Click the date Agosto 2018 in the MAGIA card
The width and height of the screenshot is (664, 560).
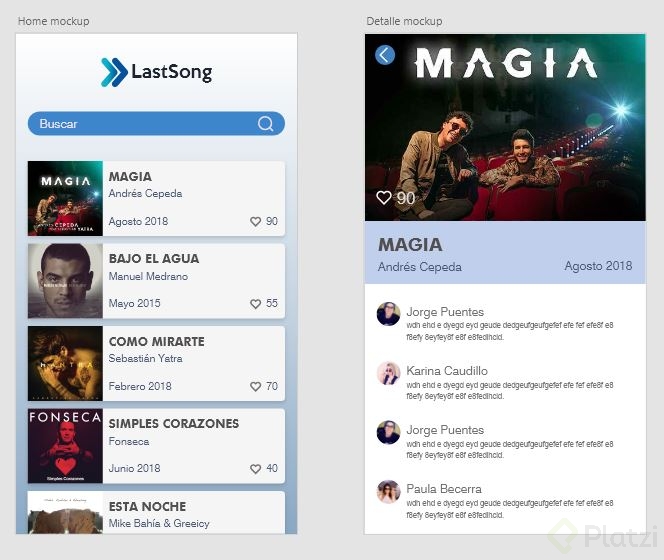click(x=138, y=221)
